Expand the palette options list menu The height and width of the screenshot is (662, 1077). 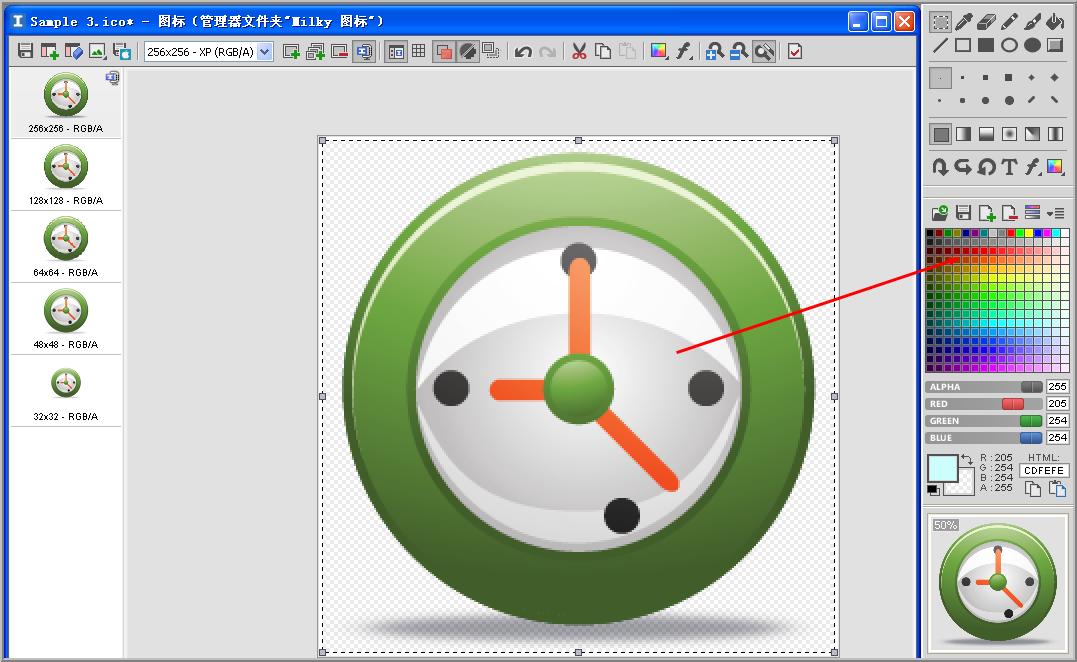coord(1055,213)
